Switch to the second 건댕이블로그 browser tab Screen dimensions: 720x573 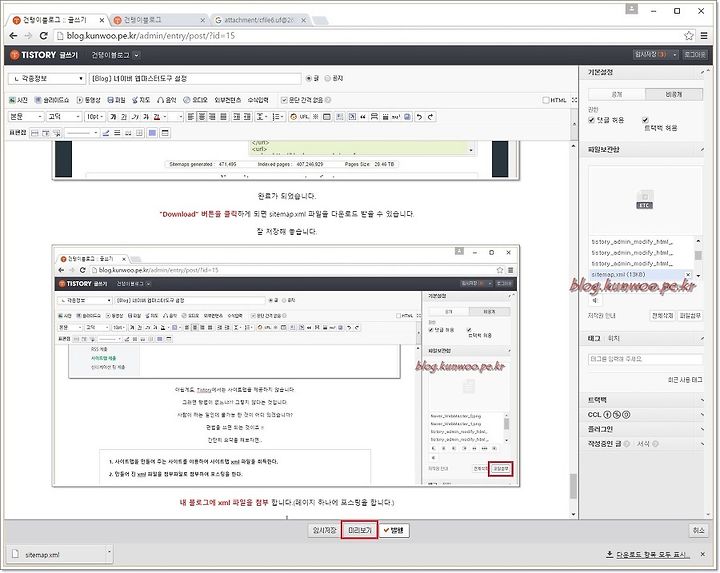[x=158, y=20]
